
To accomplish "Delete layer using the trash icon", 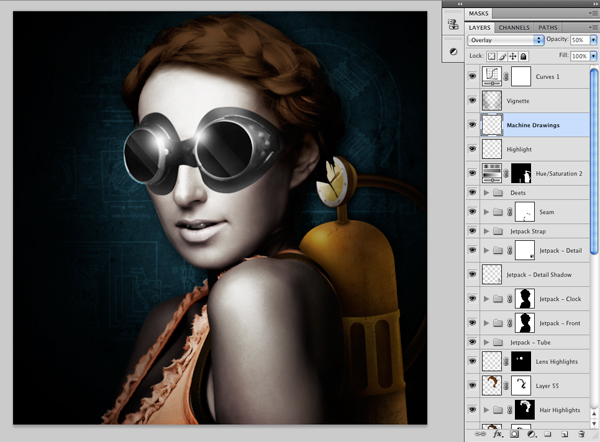I will click(x=581, y=434).
